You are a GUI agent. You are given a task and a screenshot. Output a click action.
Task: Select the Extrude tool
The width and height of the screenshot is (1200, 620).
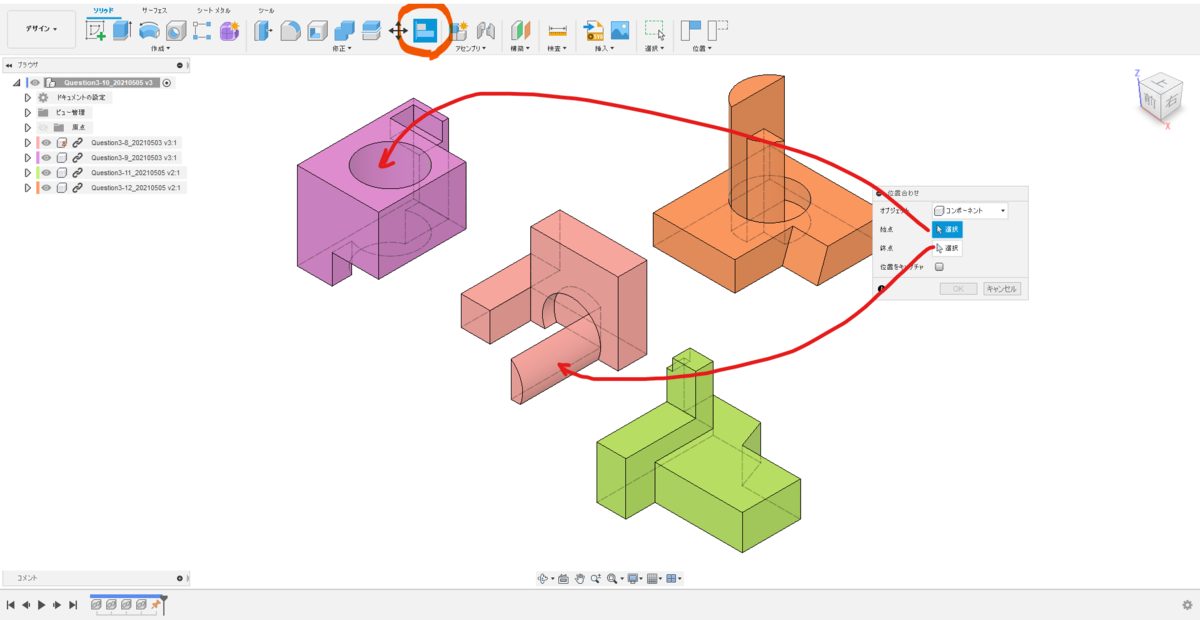pos(121,30)
